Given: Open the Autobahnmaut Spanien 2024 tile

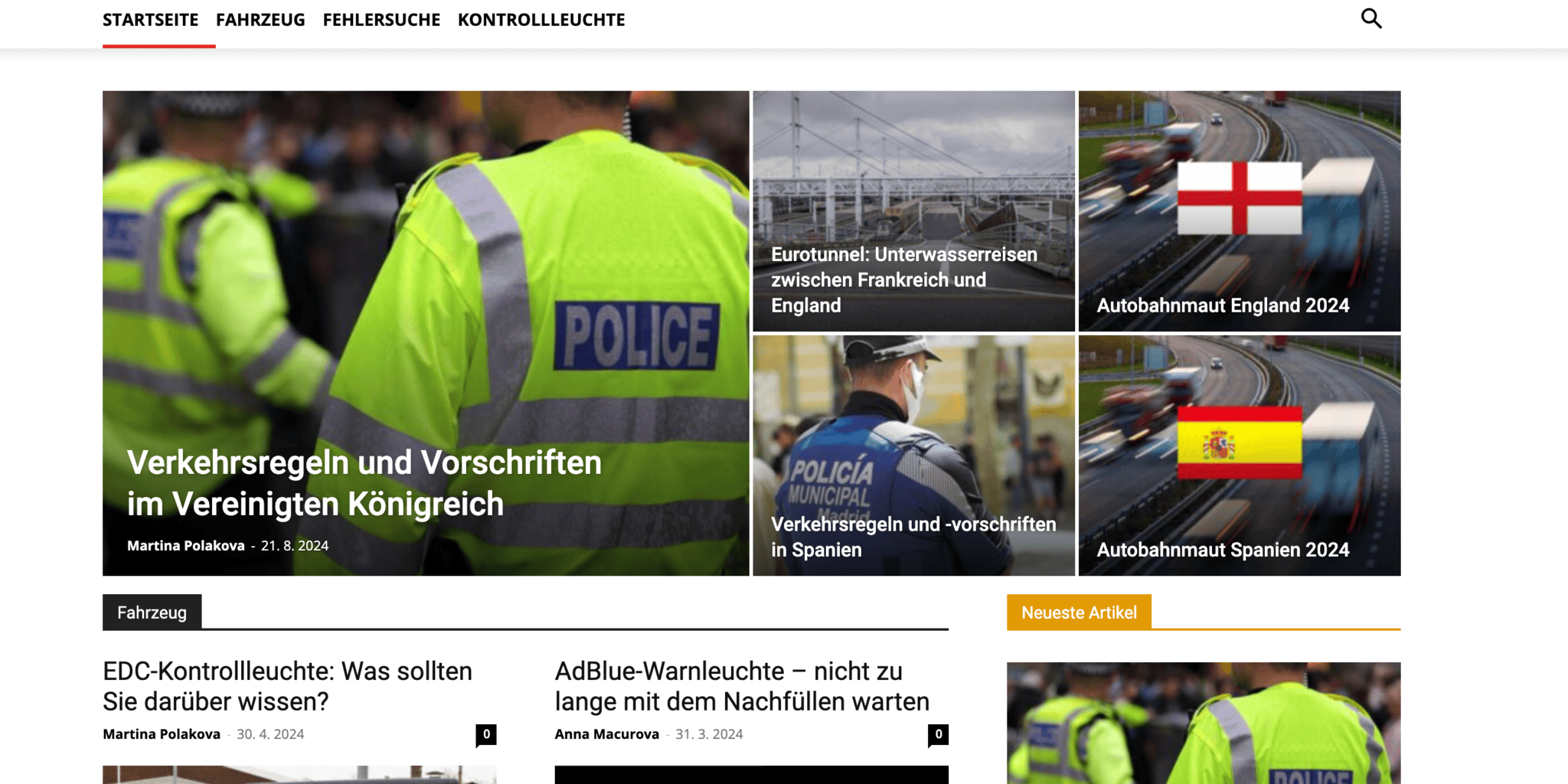Looking at the screenshot, I should pos(1240,456).
